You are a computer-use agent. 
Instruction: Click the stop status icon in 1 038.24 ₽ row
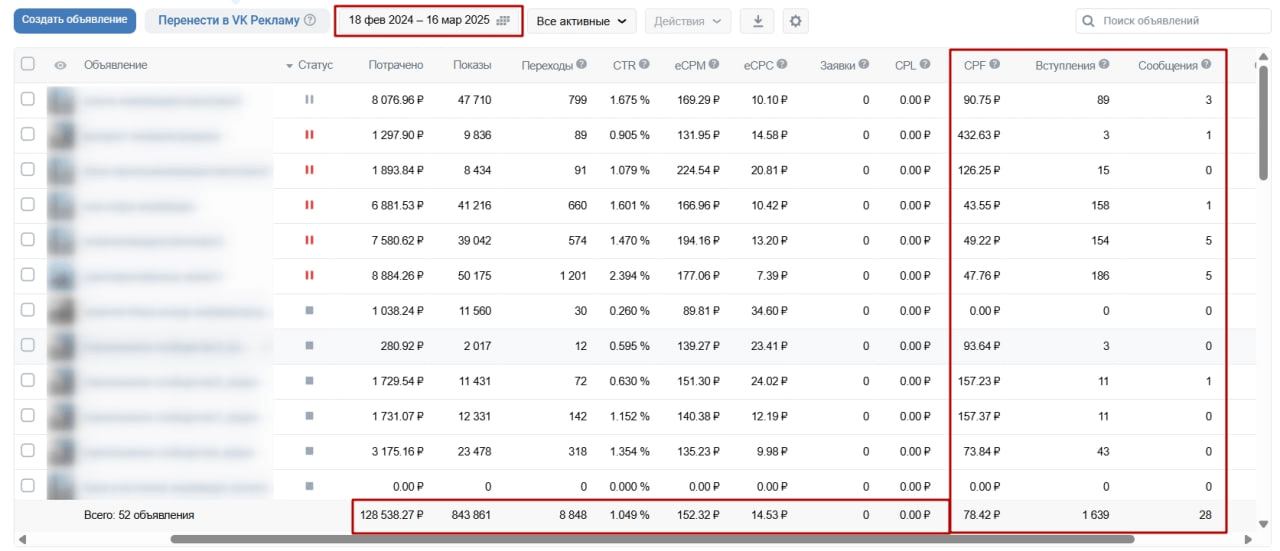click(309, 311)
